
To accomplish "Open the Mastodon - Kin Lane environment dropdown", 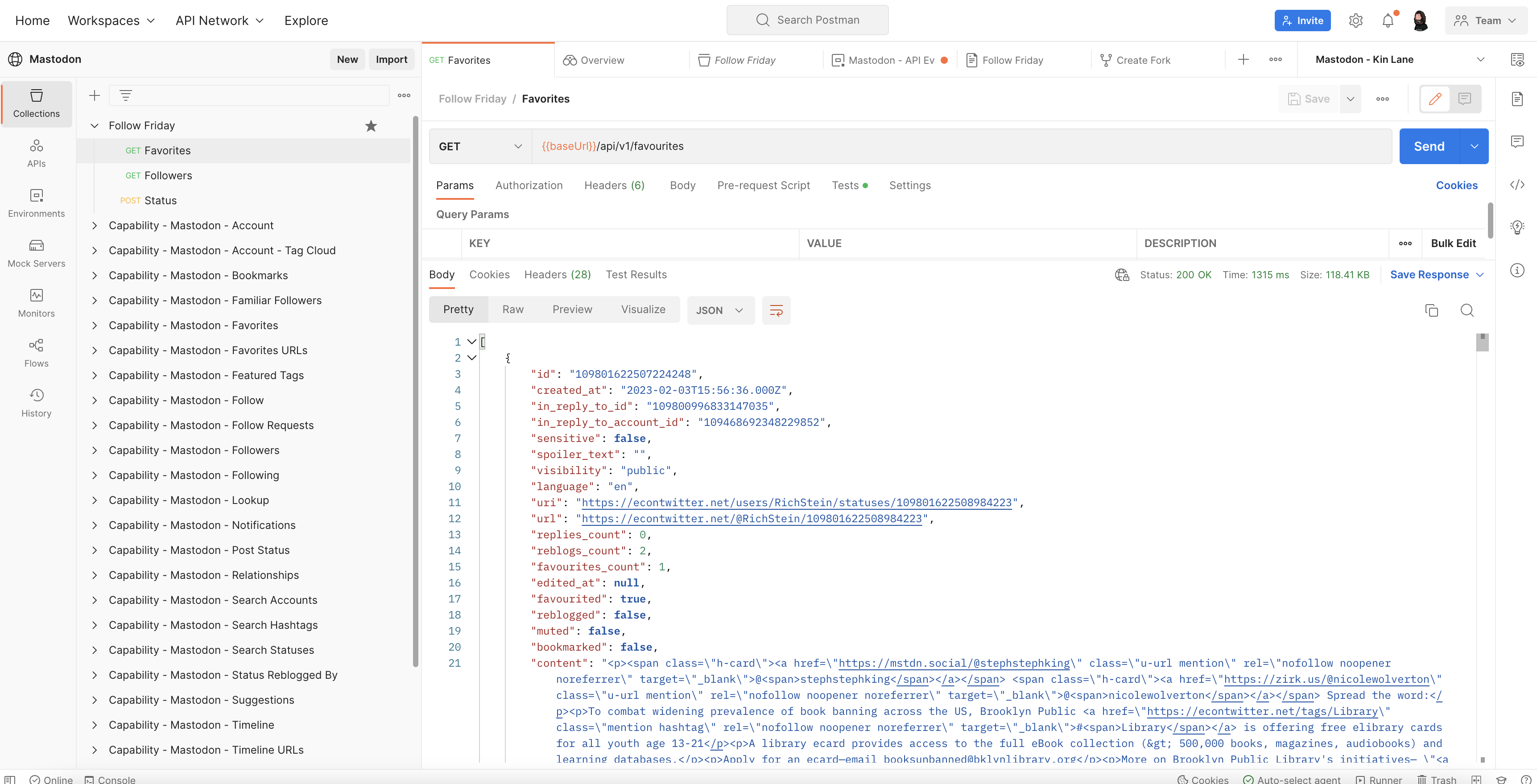I will (x=1399, y=60).
